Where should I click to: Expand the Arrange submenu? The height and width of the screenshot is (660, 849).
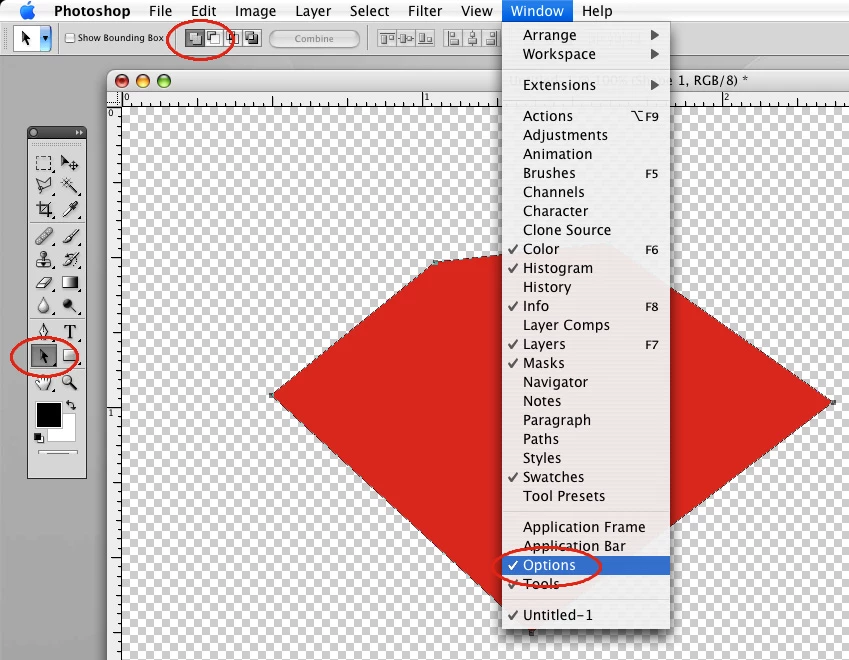coord(586,35)
